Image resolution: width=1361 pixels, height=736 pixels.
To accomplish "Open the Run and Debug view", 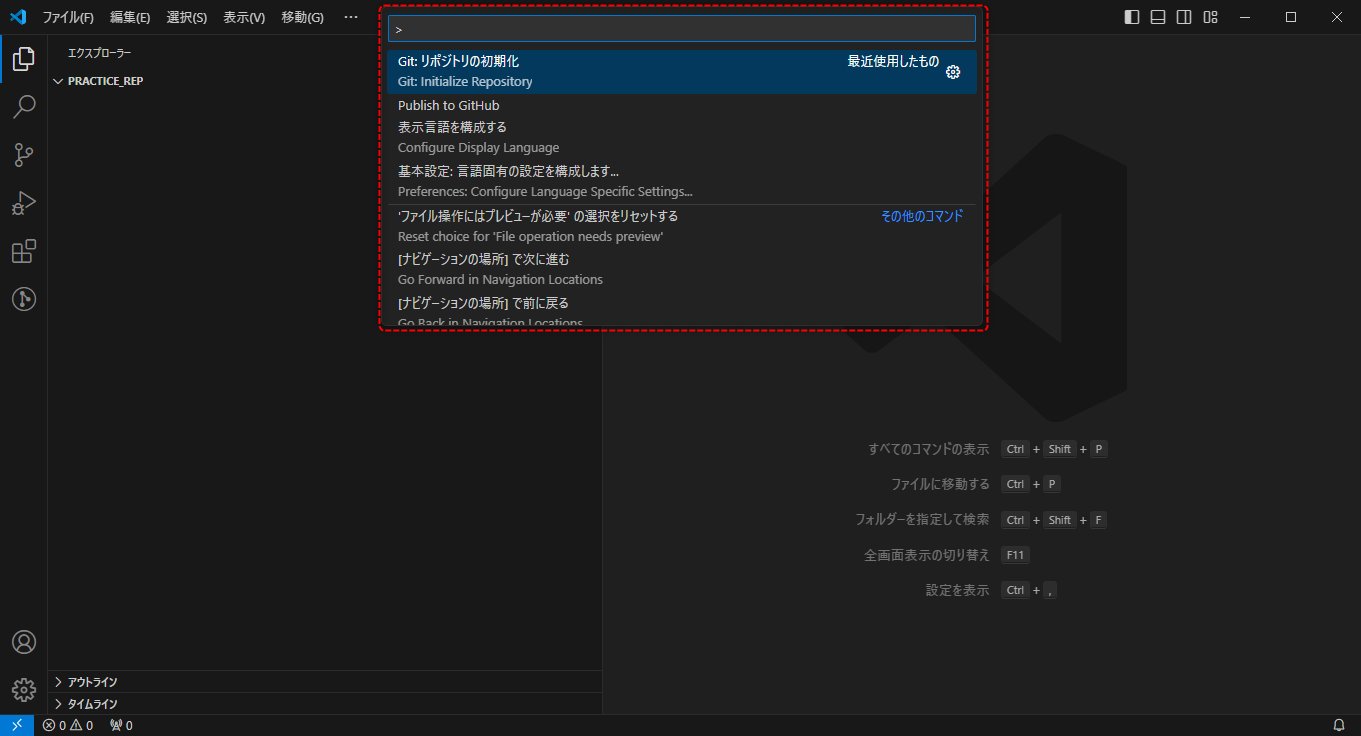I will [x=24, y=203].
